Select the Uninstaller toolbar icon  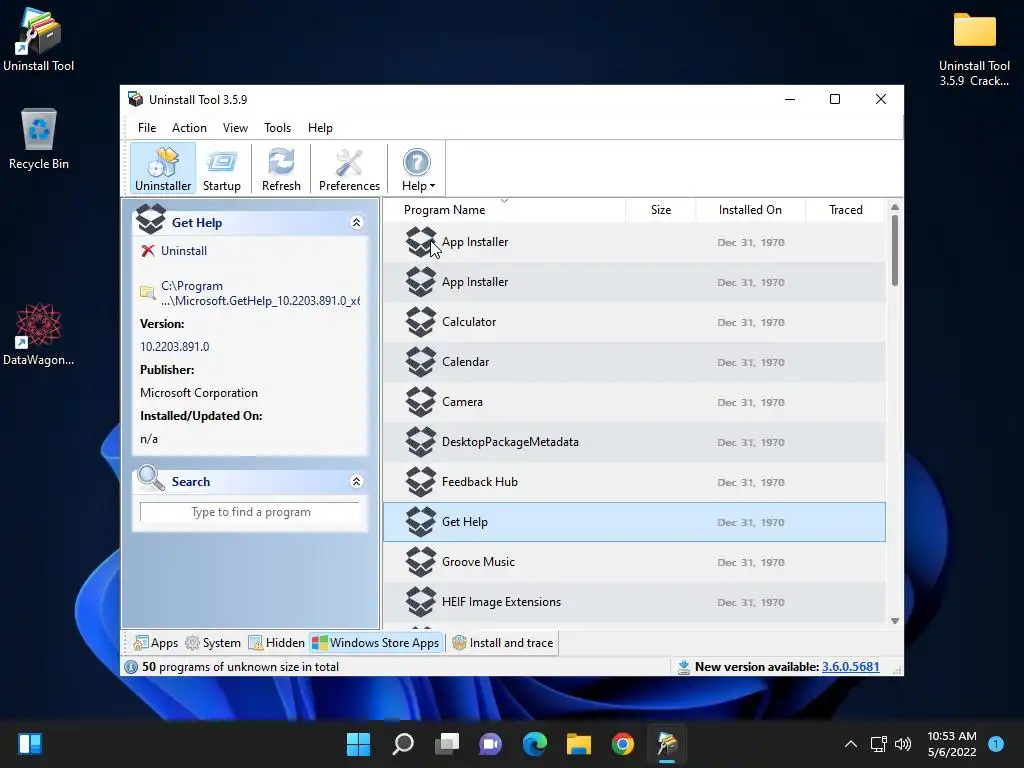[163, 168]
